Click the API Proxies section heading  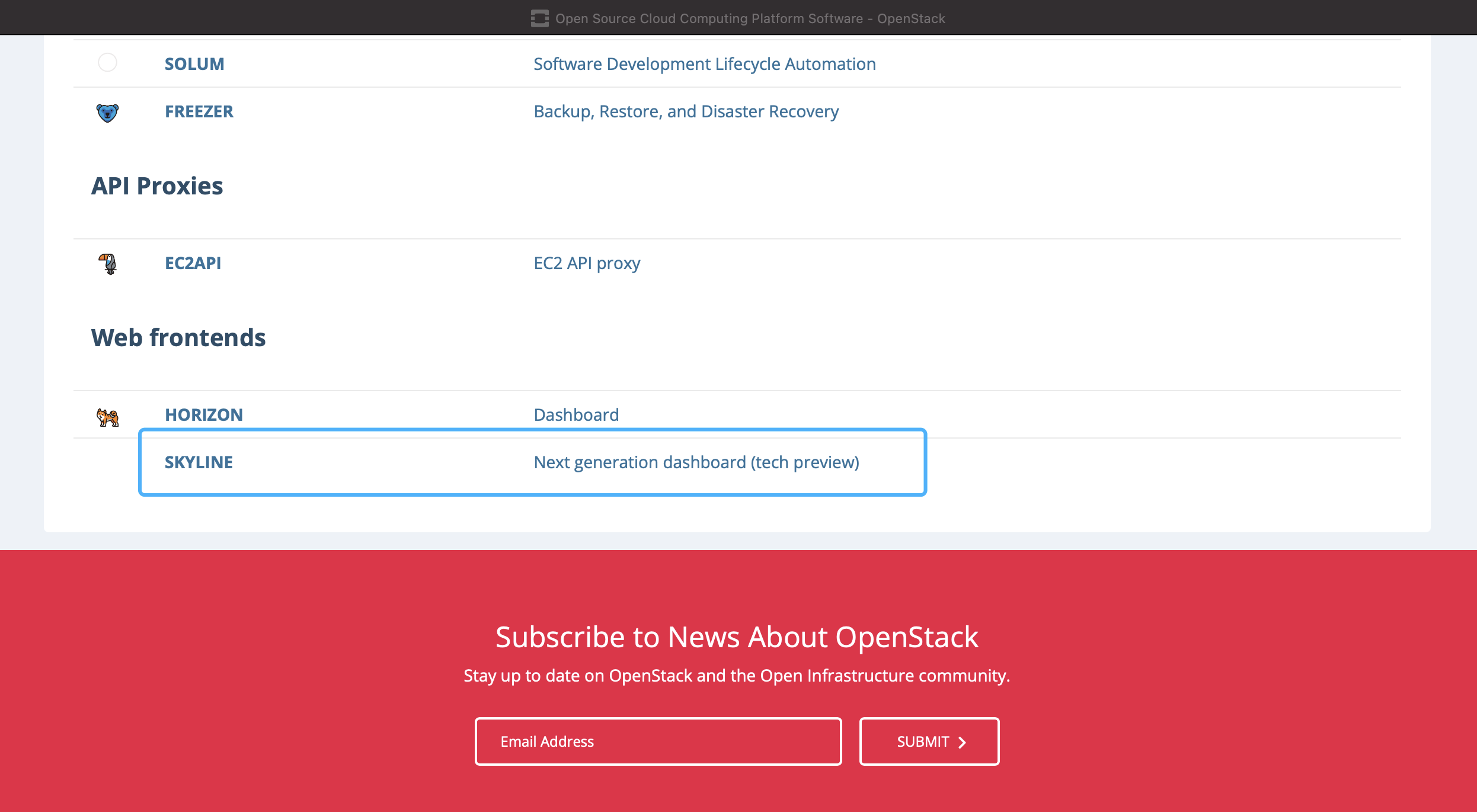157,186
